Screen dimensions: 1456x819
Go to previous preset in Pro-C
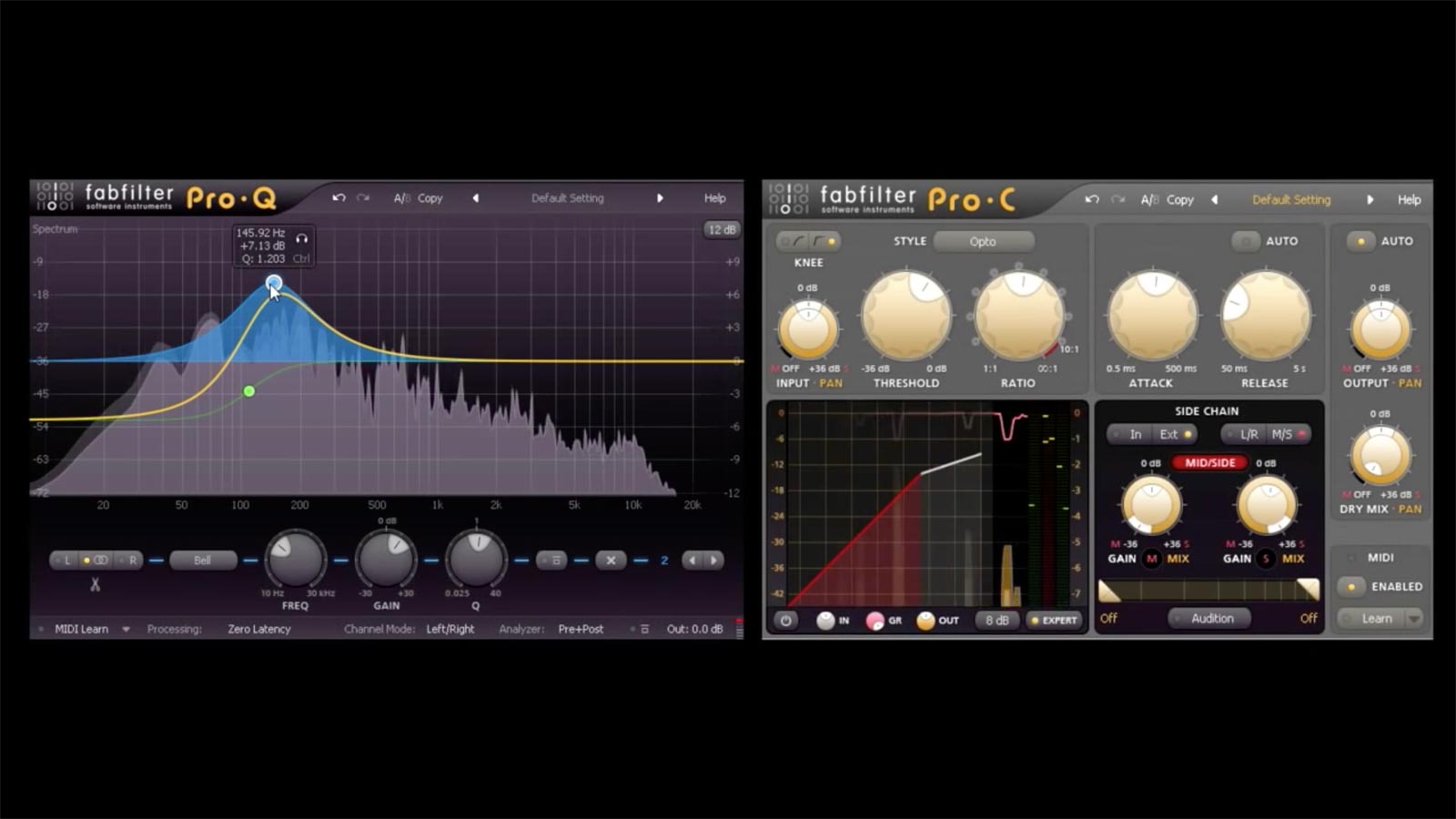click(x=1214, y=199)
